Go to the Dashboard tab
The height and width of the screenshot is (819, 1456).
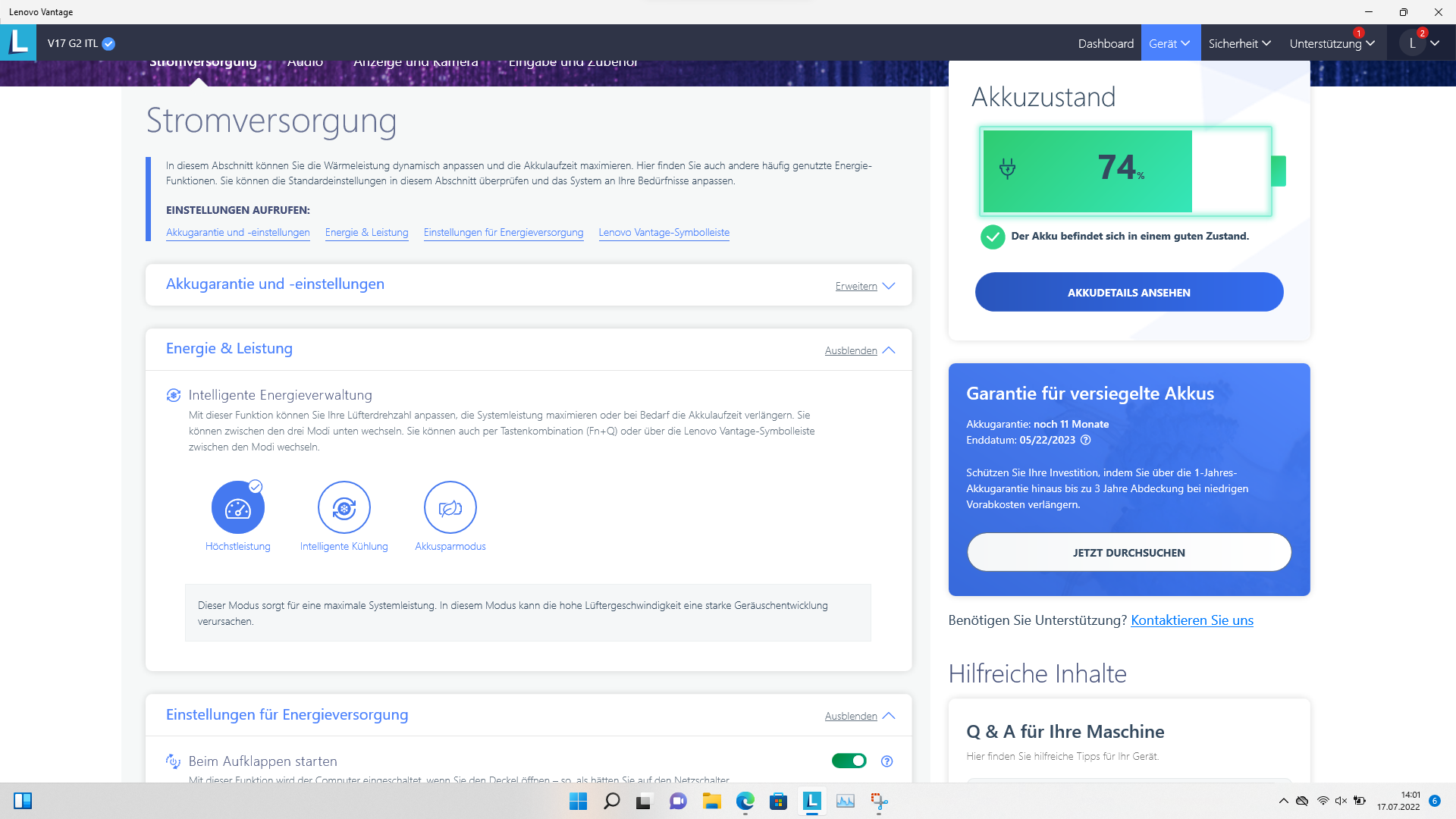[x=1106, y=43]
